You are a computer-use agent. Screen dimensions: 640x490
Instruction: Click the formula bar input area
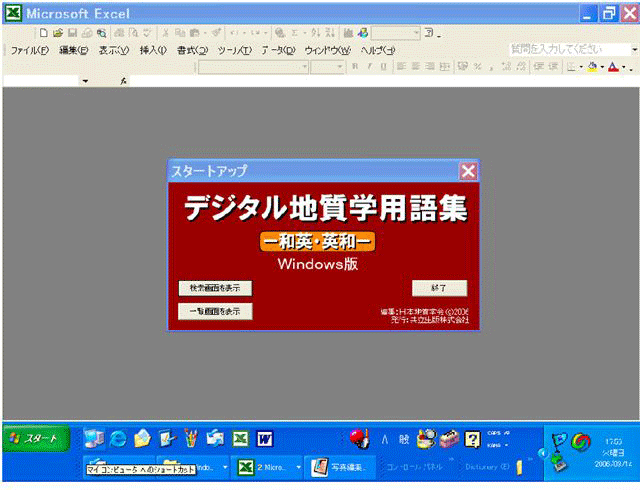point(384,81)
